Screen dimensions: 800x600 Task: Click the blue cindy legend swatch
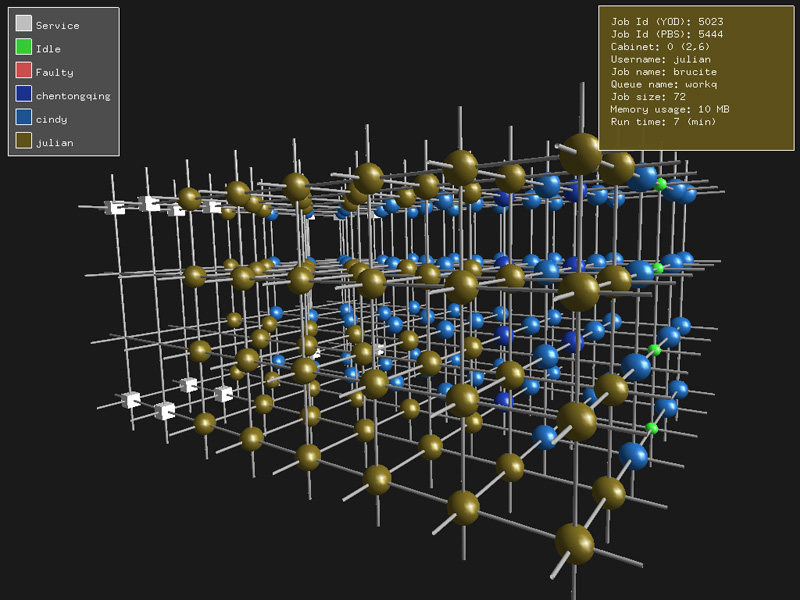tap(23, 117)
